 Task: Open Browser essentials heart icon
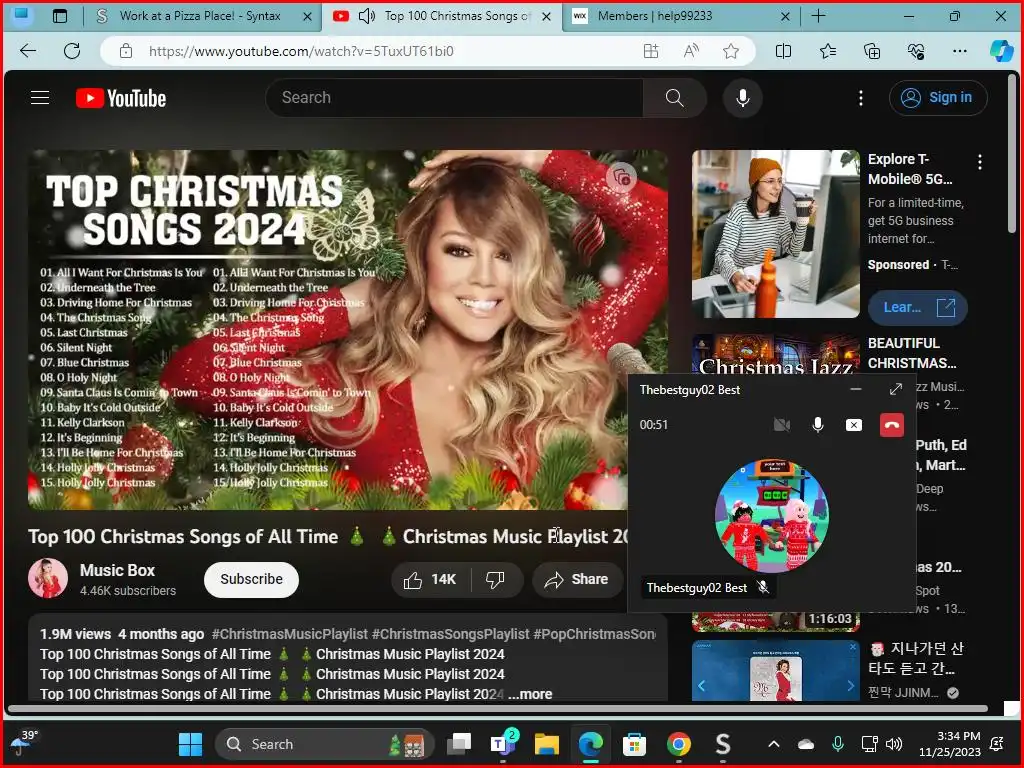coord(916,51)
